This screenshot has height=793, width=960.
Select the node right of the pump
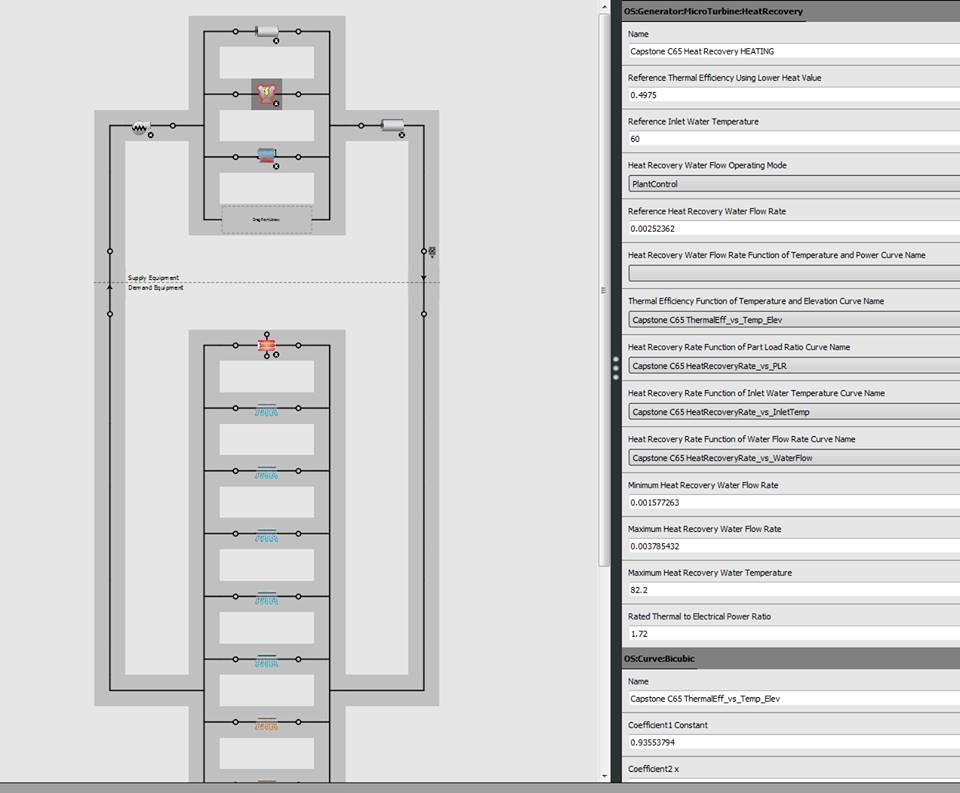coord(173,126)
